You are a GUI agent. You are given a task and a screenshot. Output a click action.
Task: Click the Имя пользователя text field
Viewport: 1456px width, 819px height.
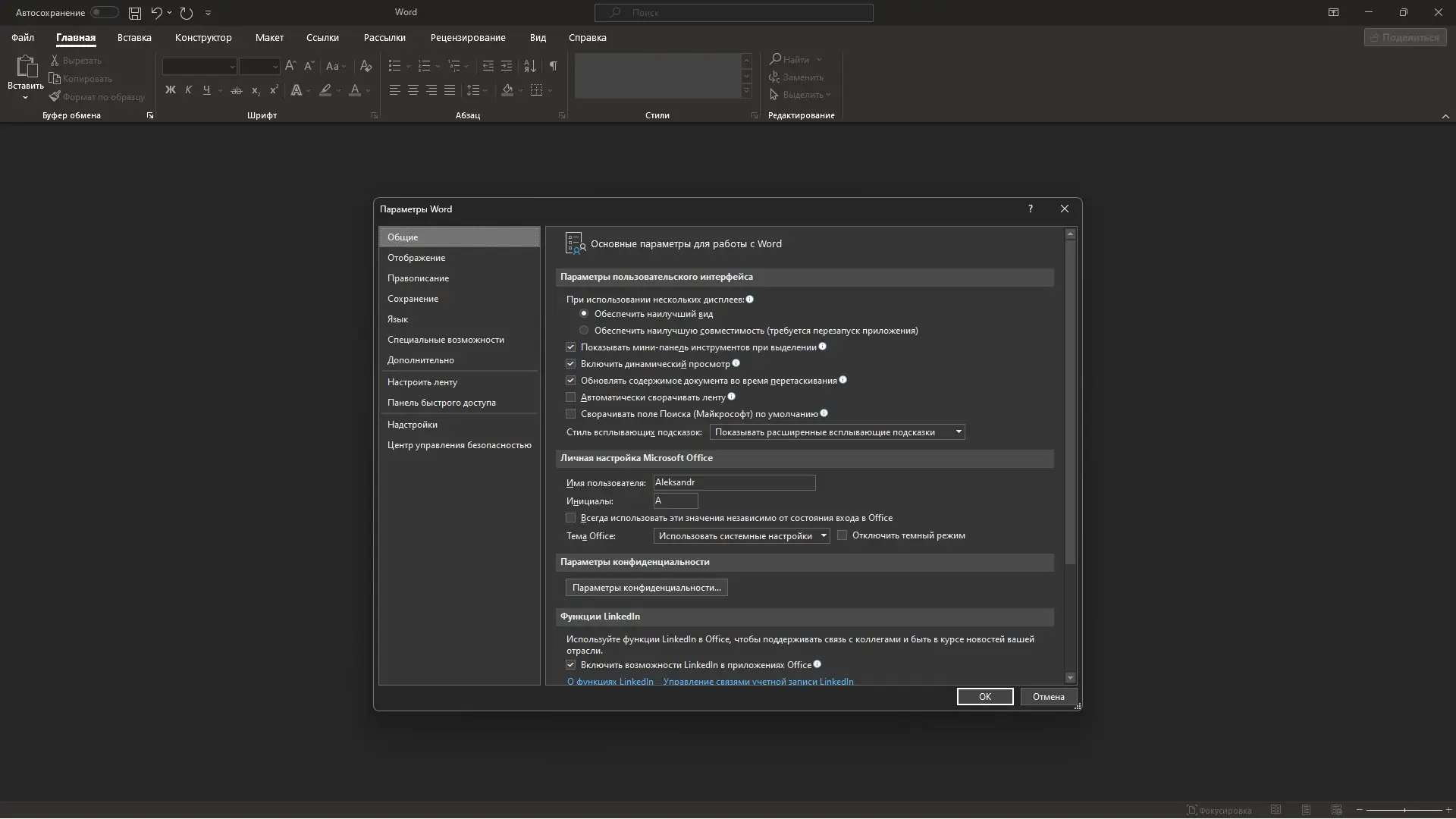click(x=734, y=482)
